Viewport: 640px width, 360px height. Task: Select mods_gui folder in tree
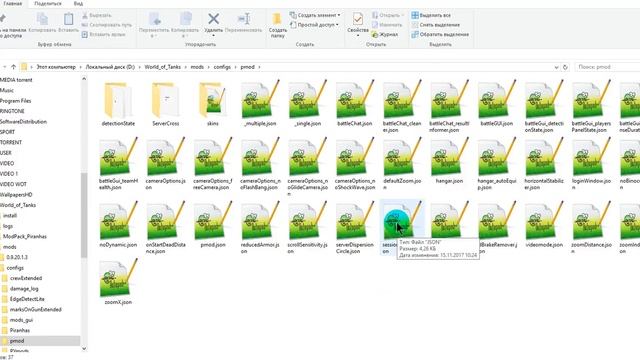[x=21, y=320]
